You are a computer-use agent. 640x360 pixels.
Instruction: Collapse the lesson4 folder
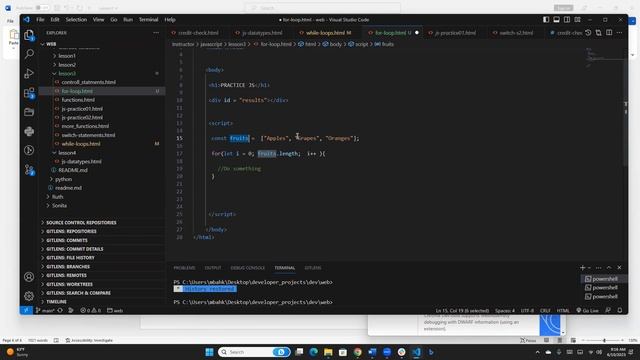click(67, 153)
